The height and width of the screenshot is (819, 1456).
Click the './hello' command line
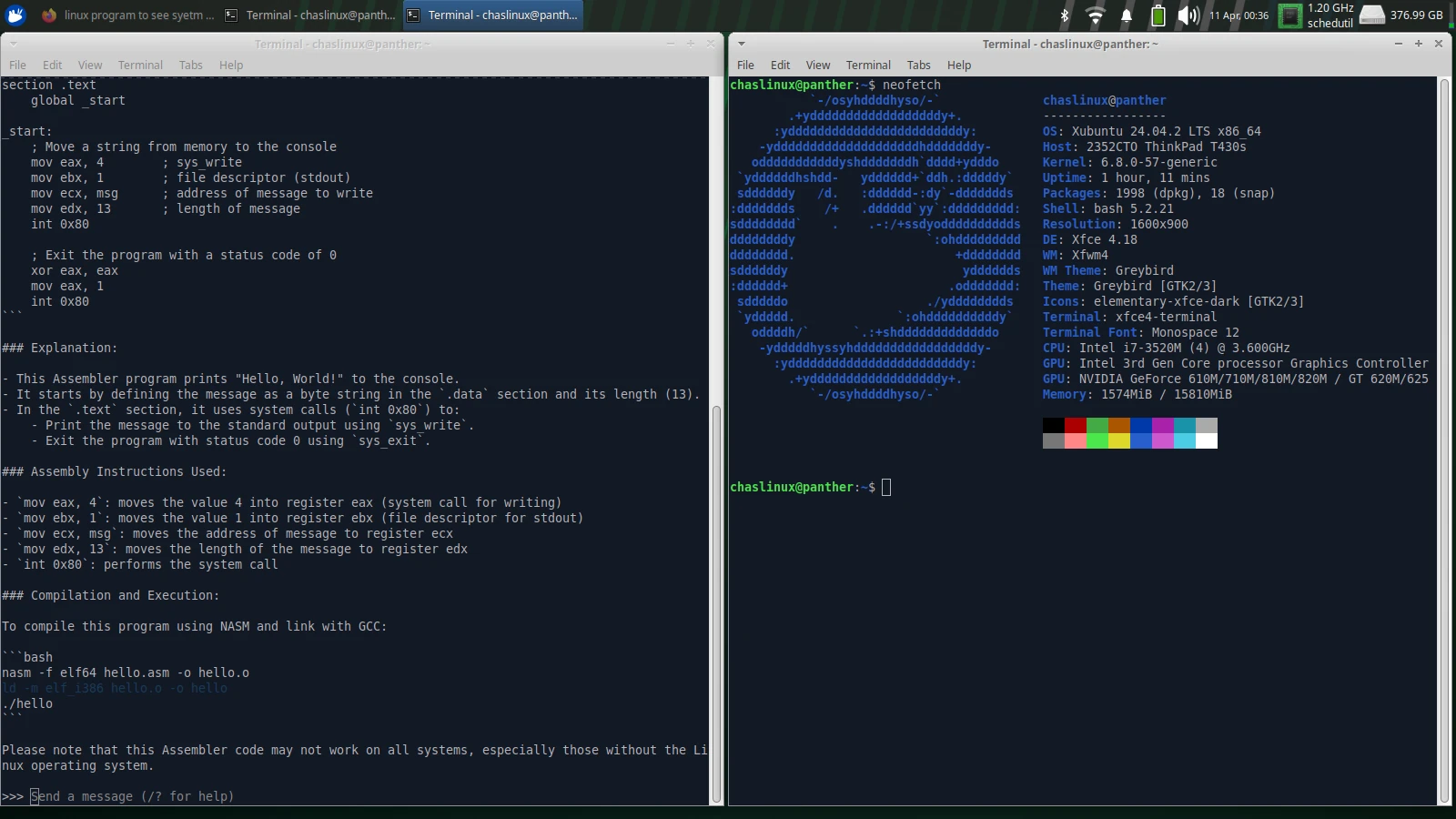point(27,703)
